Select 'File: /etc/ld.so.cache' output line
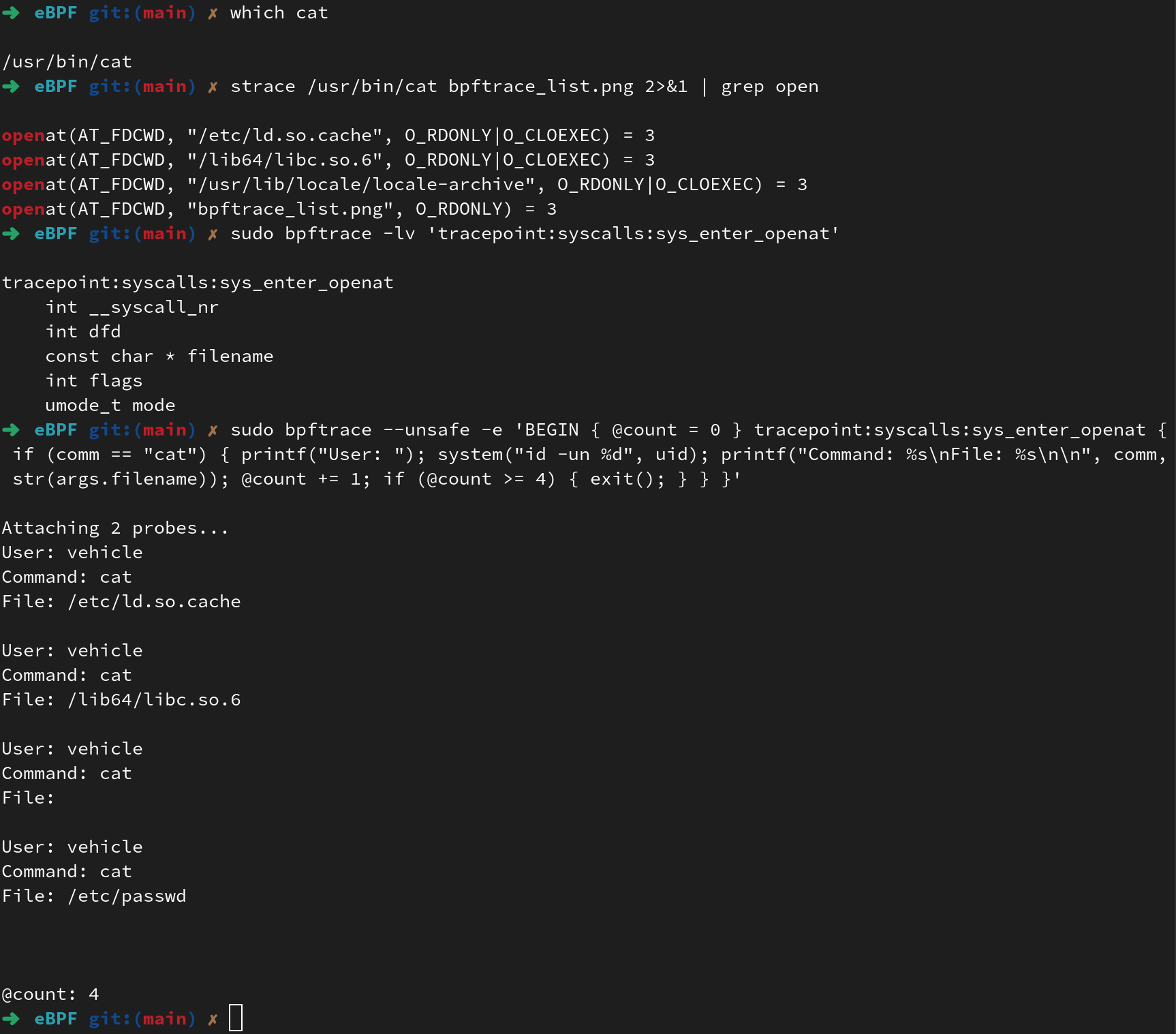Viewport: 1176px width, 1034px height. [121, 602]
